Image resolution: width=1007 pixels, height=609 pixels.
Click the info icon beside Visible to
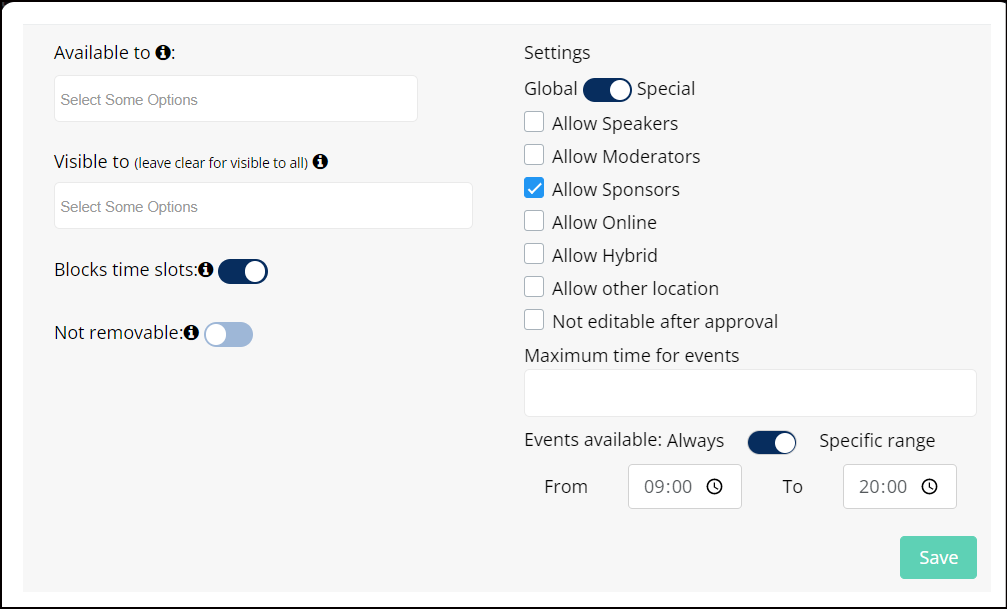[320, 162]
